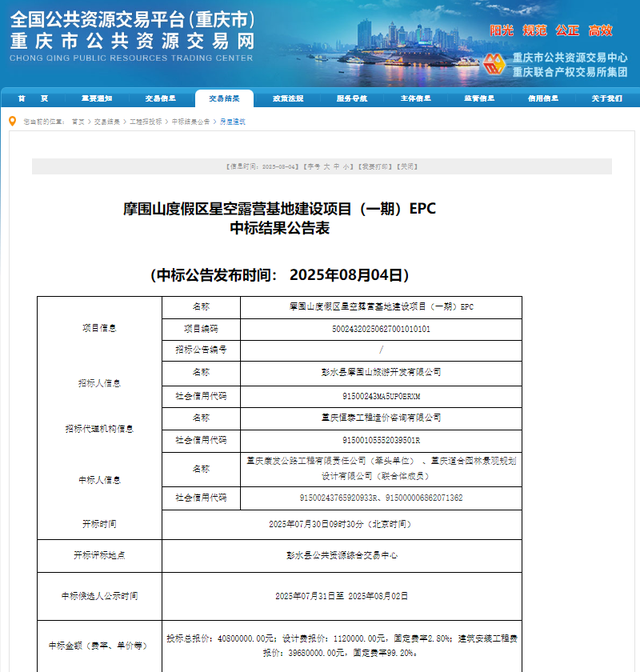Go to 工程招投标 in the breadcrumb
This screenshot has width=640, height=672.
[x=146, y=122]
